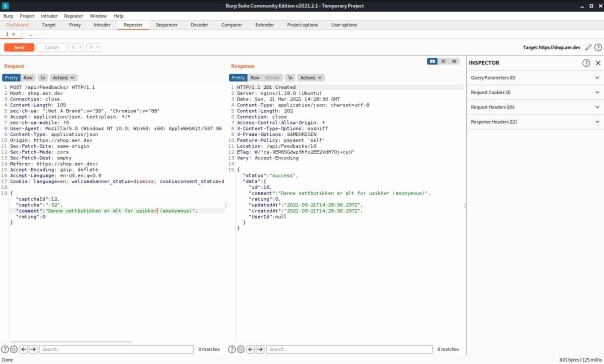
Task: Open Inspector help icon
Action: point(586,63)
